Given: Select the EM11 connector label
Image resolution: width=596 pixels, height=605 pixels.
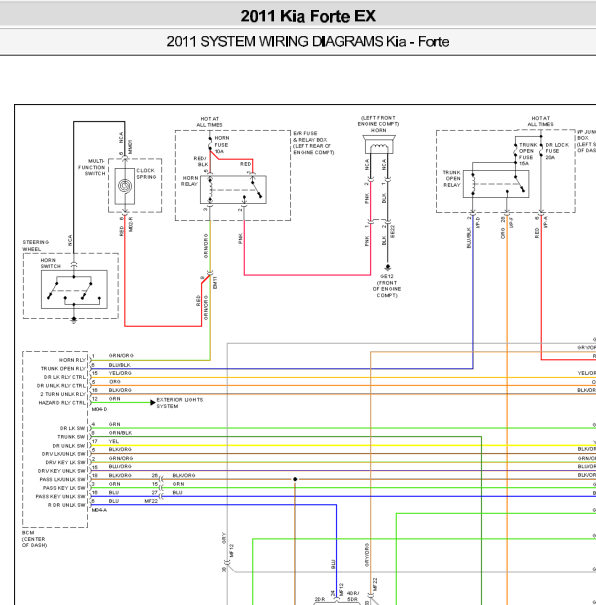Looking at the screenshot, I should coord(215,282).
